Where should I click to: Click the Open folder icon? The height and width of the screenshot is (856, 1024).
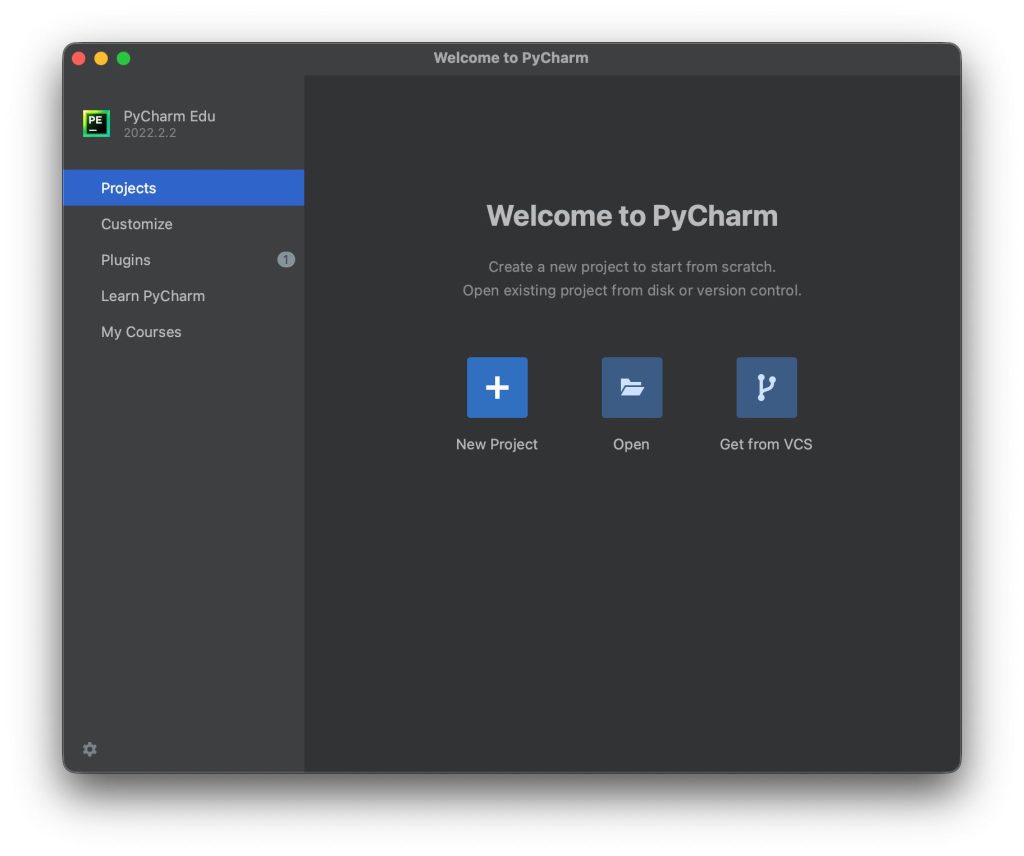(631, 388)
